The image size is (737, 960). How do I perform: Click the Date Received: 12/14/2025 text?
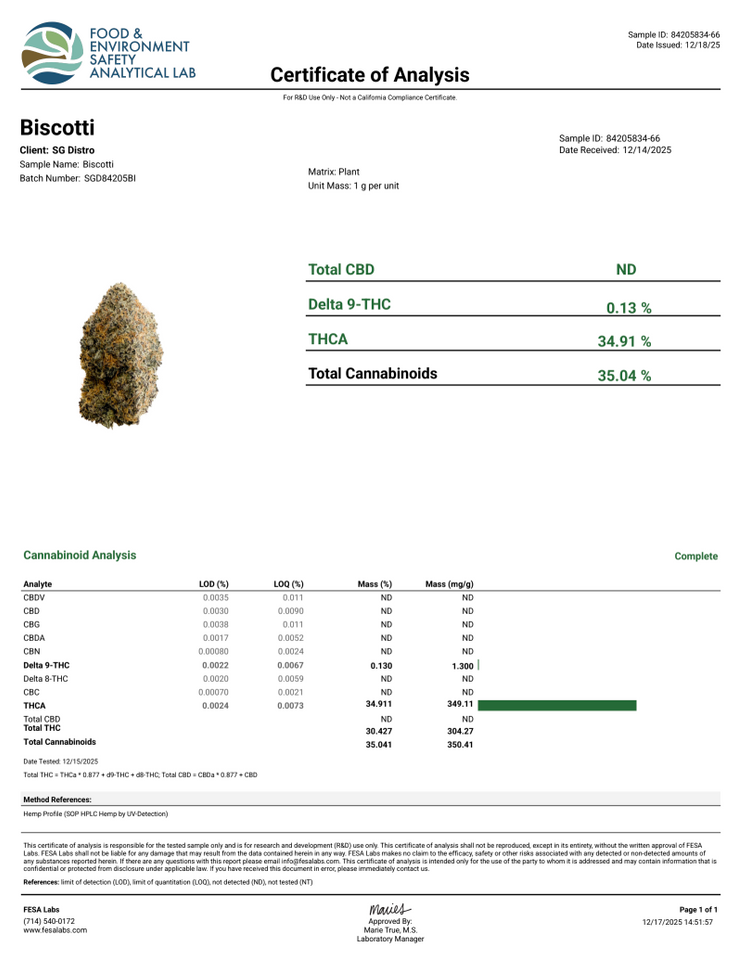pos(615,150)
